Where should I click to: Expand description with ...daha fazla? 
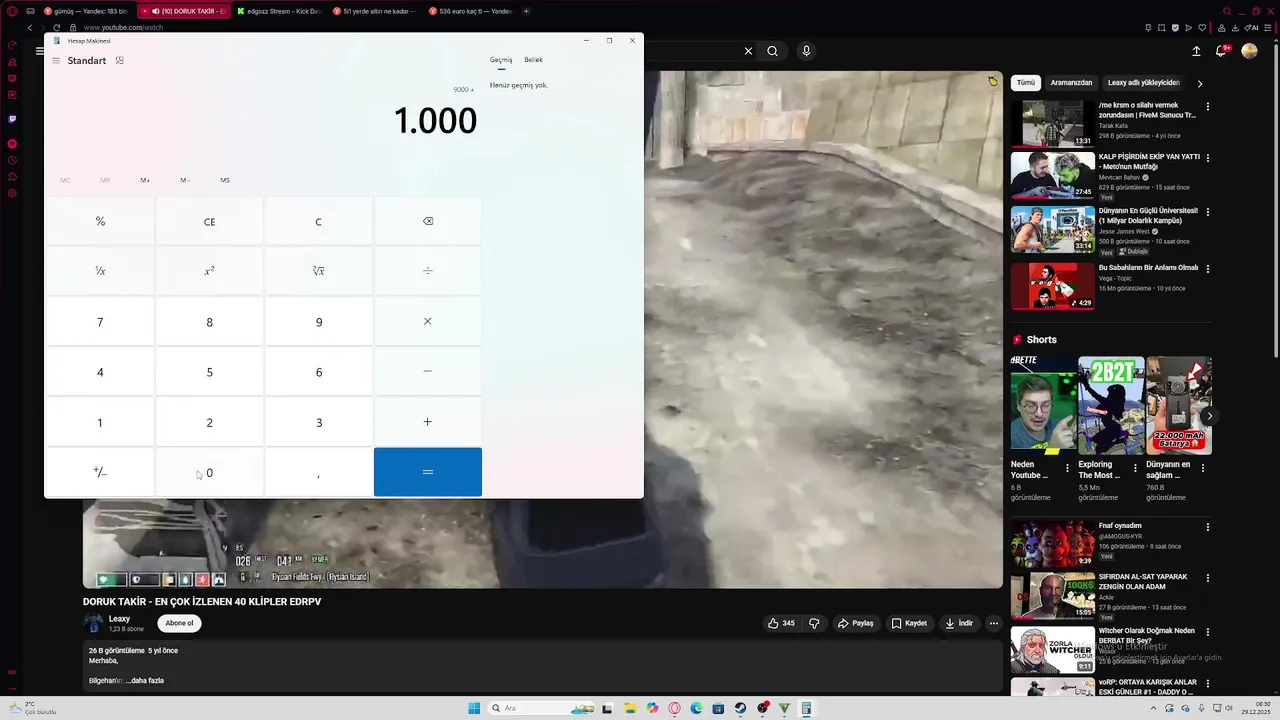145,681
